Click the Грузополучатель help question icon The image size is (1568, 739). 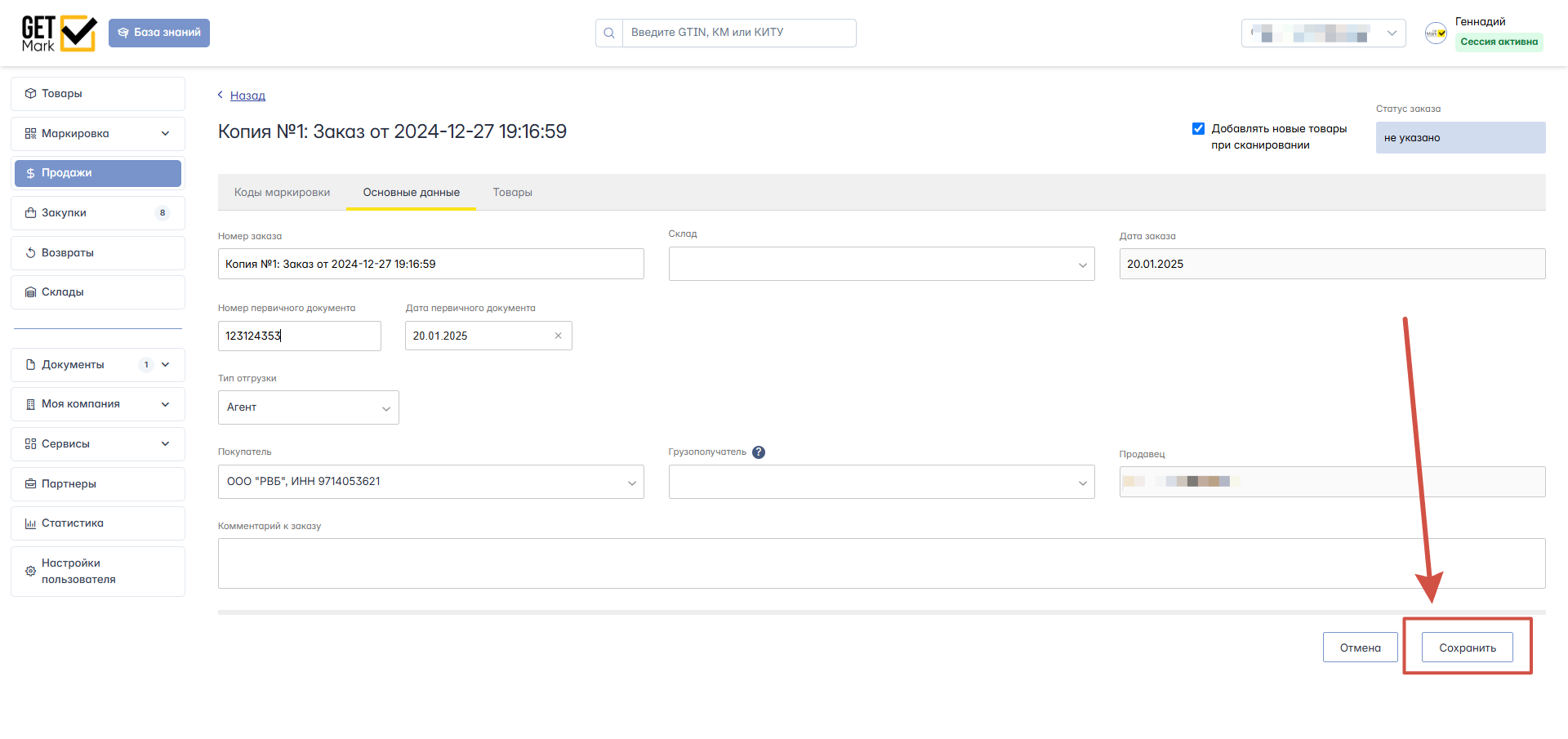[x=759, y=452]
